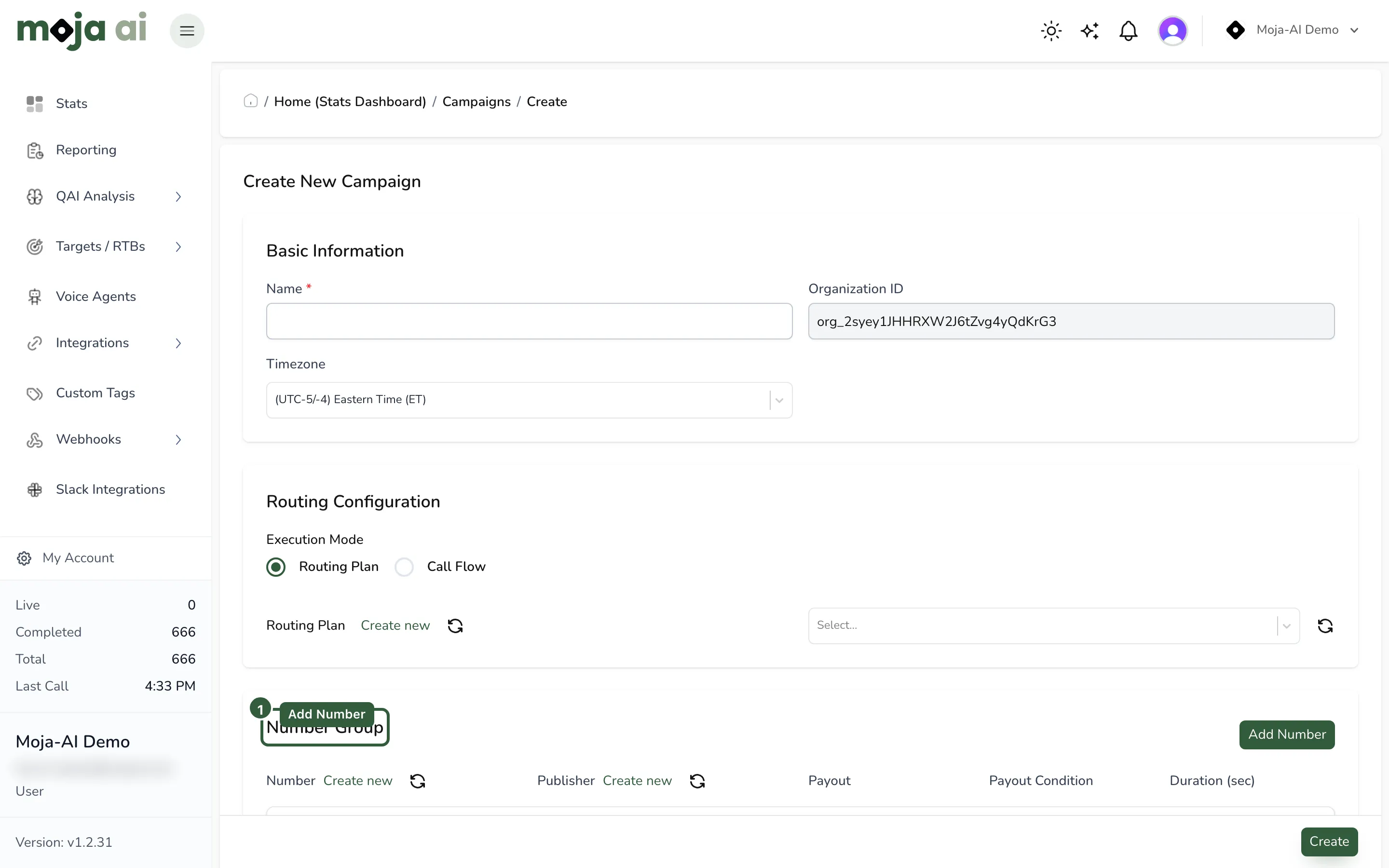Open Voice Agents page
The width and height of the screenshot is (1389, 868).
tap(96, 297)
